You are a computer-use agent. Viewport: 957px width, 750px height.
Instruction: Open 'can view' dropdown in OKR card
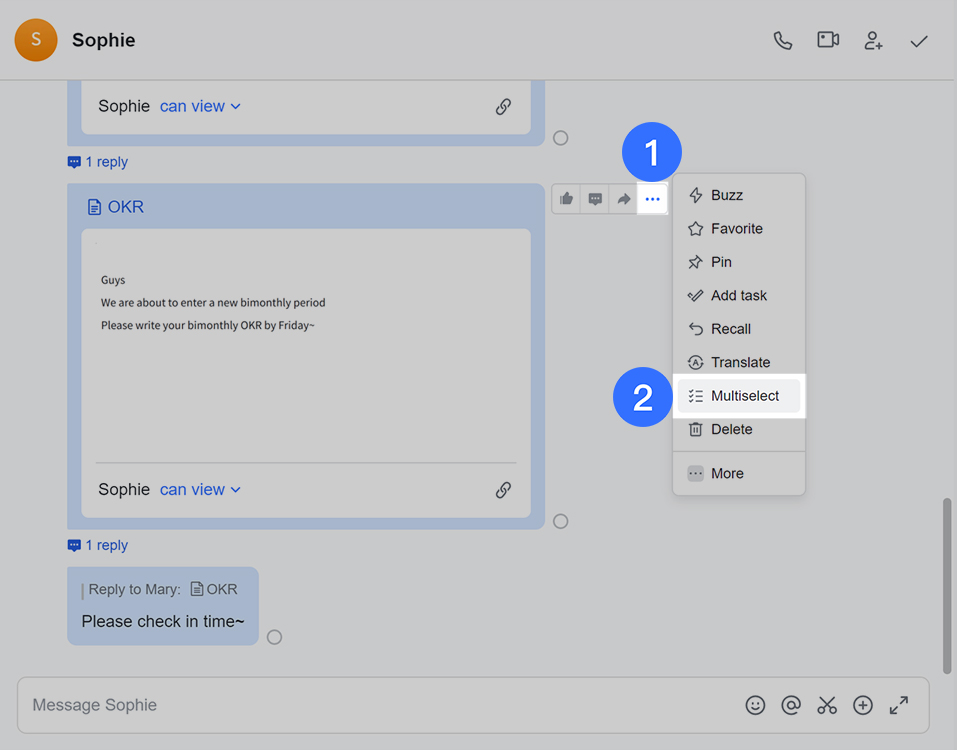tap(200, 490)
